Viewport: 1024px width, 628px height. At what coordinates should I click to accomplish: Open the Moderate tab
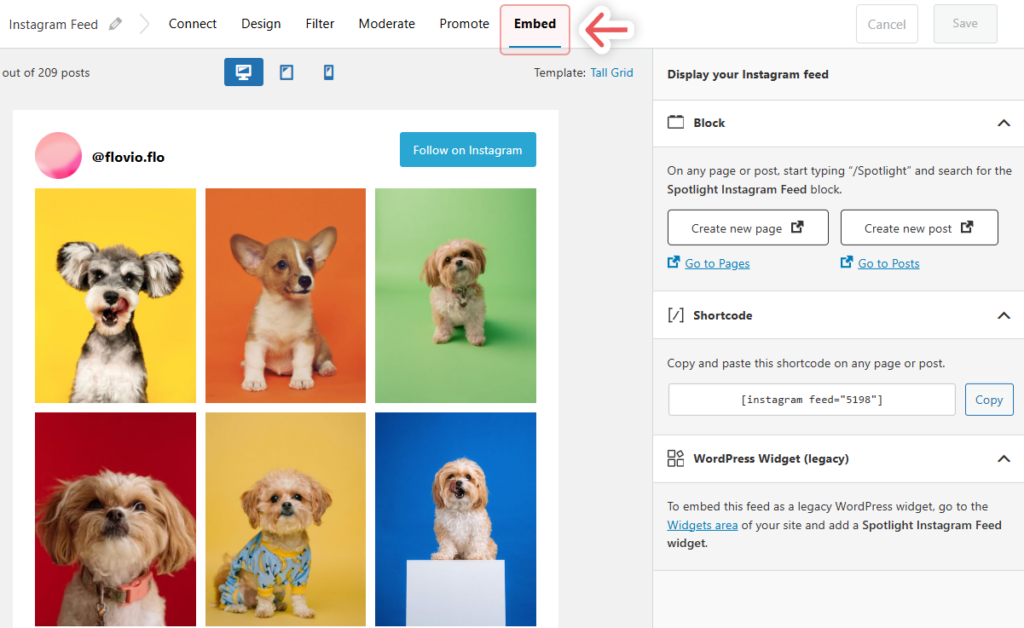tap(387, 23)
